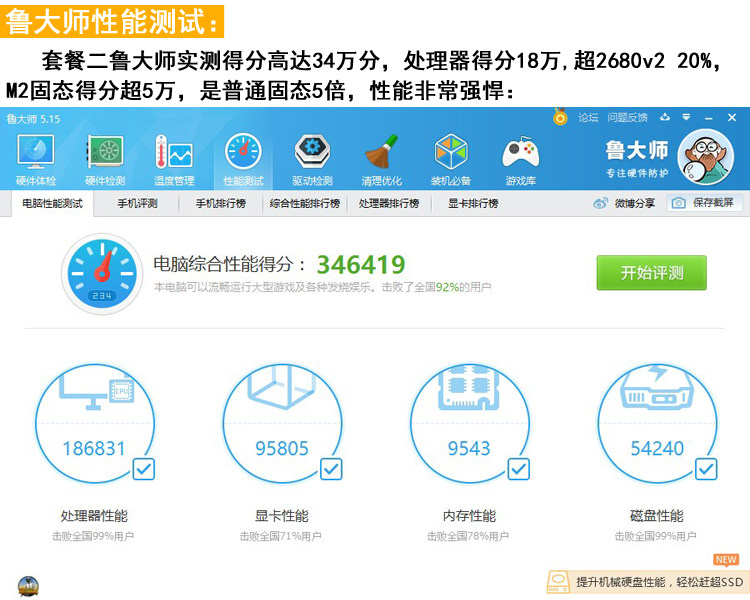
Task: Click the speedometer gauge score icon
Action: [x=102, y=274]
